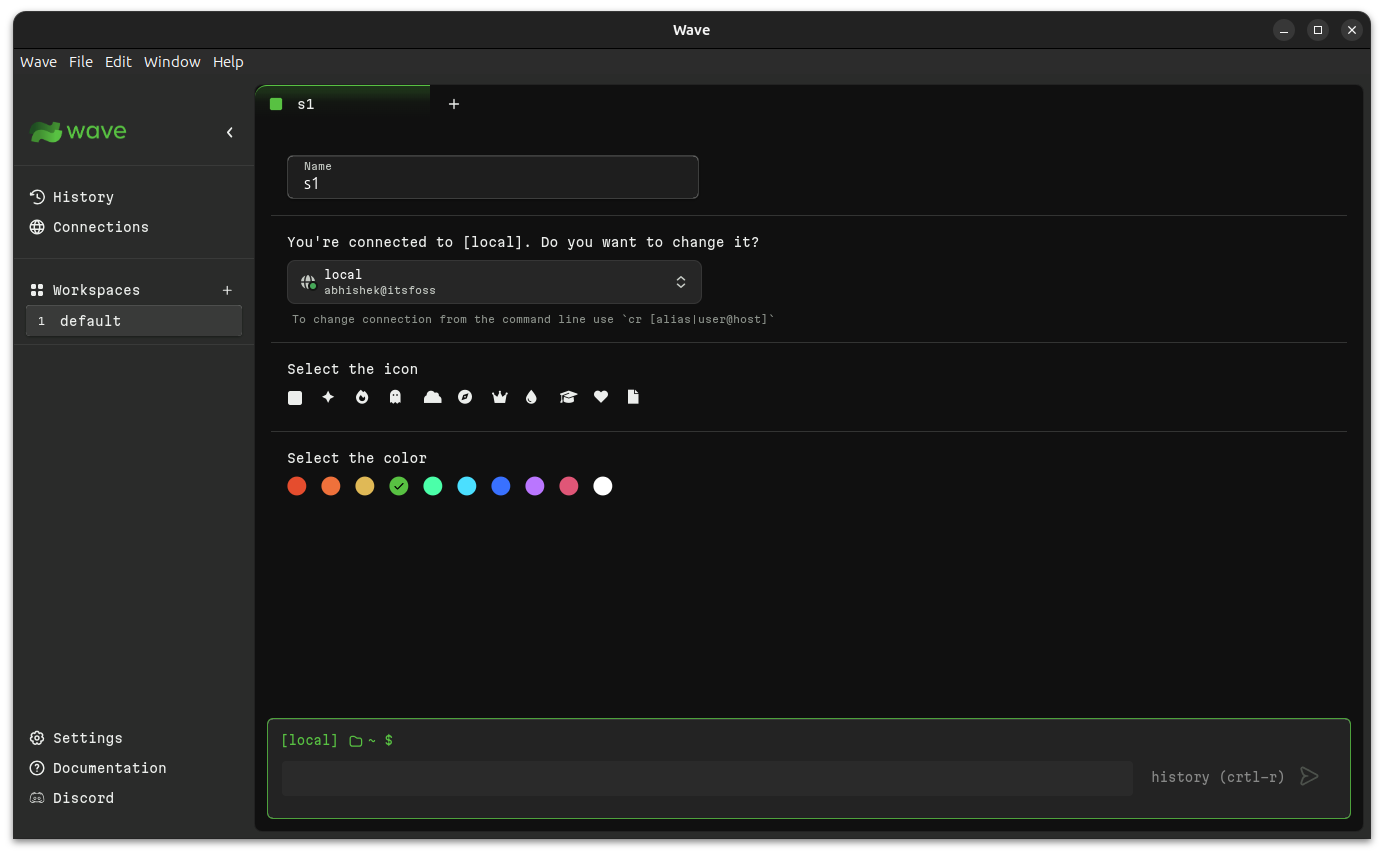Open the local connection dropdown
Screen dimensions: 1384x855
click(x=494, y=282)
